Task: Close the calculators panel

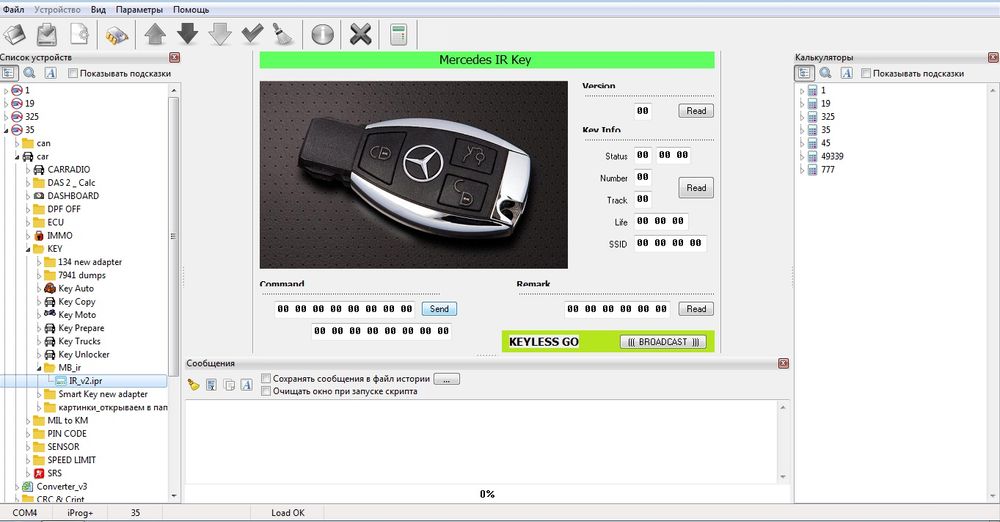Action: pyautogui.click(x=993, y=57)
